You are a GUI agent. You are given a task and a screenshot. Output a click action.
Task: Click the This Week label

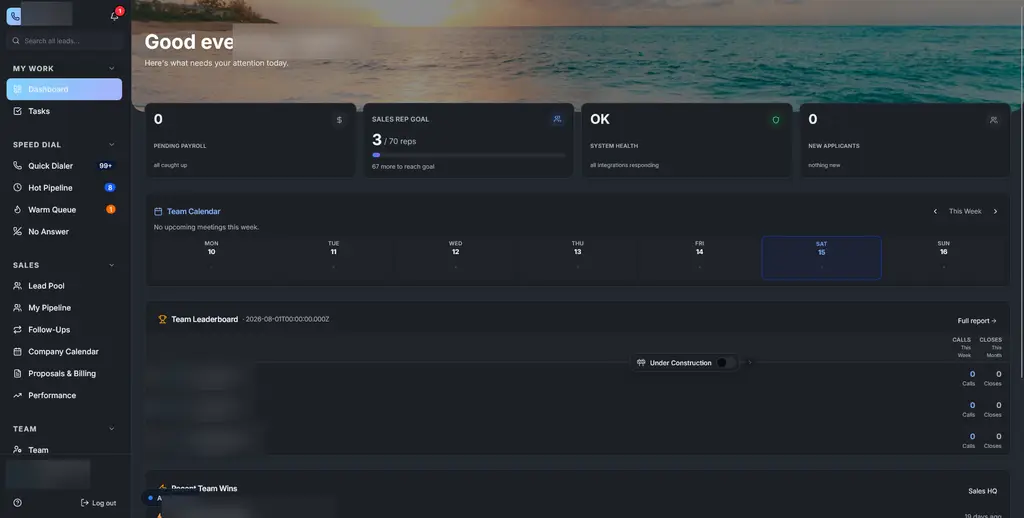tap(965, 212)
